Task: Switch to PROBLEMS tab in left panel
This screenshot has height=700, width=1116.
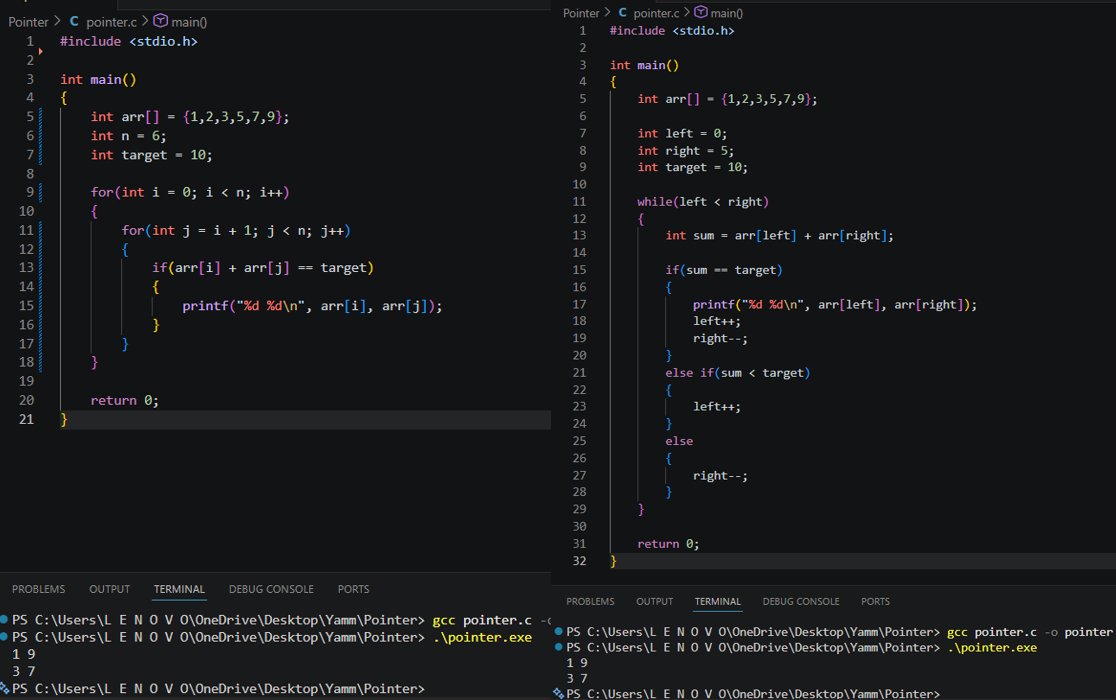Action: click(38, 589)
